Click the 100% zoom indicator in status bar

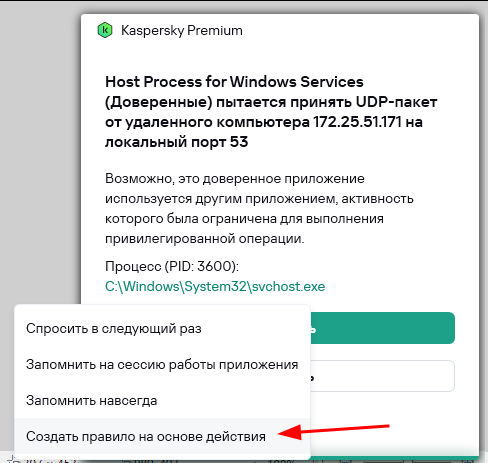pos(281,461)
